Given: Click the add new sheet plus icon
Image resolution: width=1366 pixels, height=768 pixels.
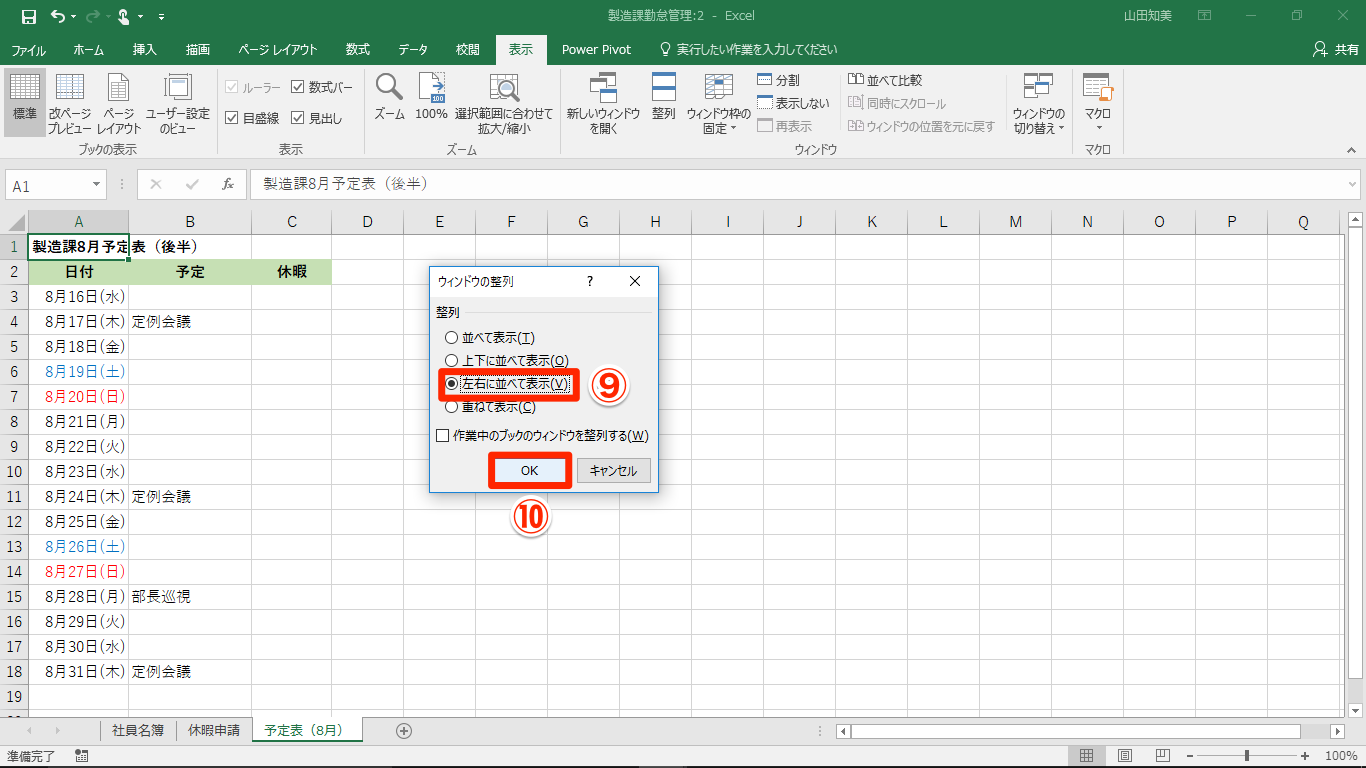Looking at the screenshot, I should point(404,731).
